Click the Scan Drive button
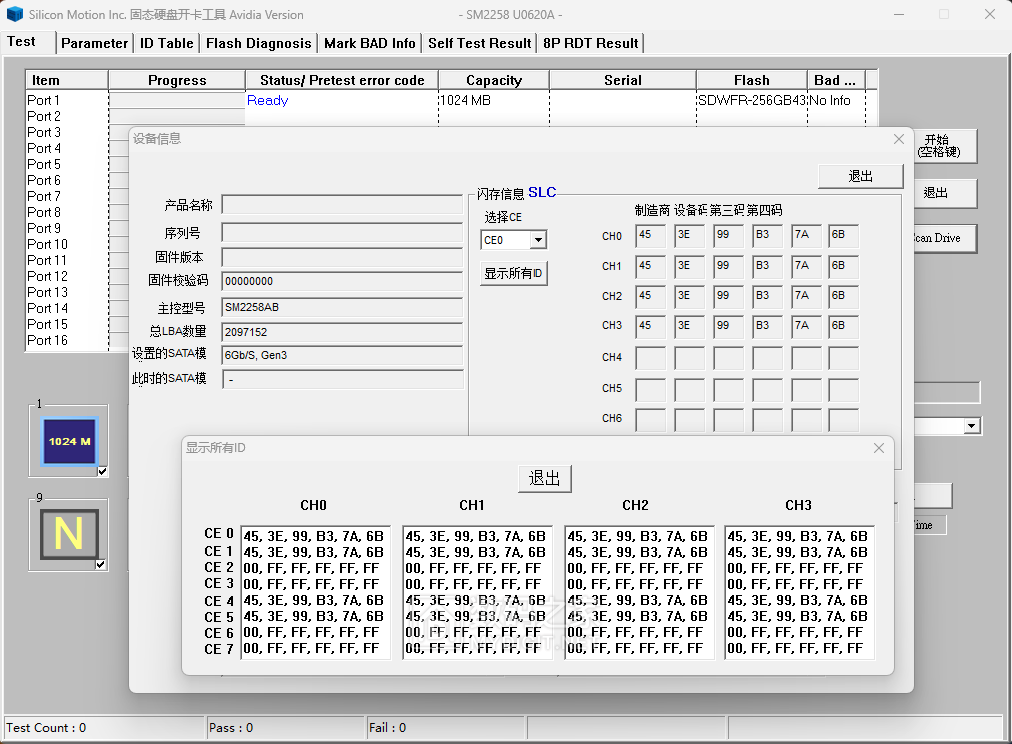1012x744 pixels. [944, 238]
